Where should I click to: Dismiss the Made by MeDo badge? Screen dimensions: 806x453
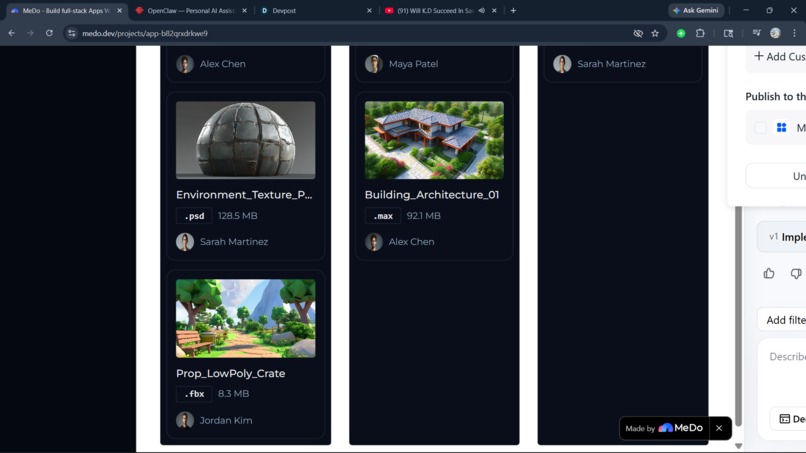[x=719, y=428]
